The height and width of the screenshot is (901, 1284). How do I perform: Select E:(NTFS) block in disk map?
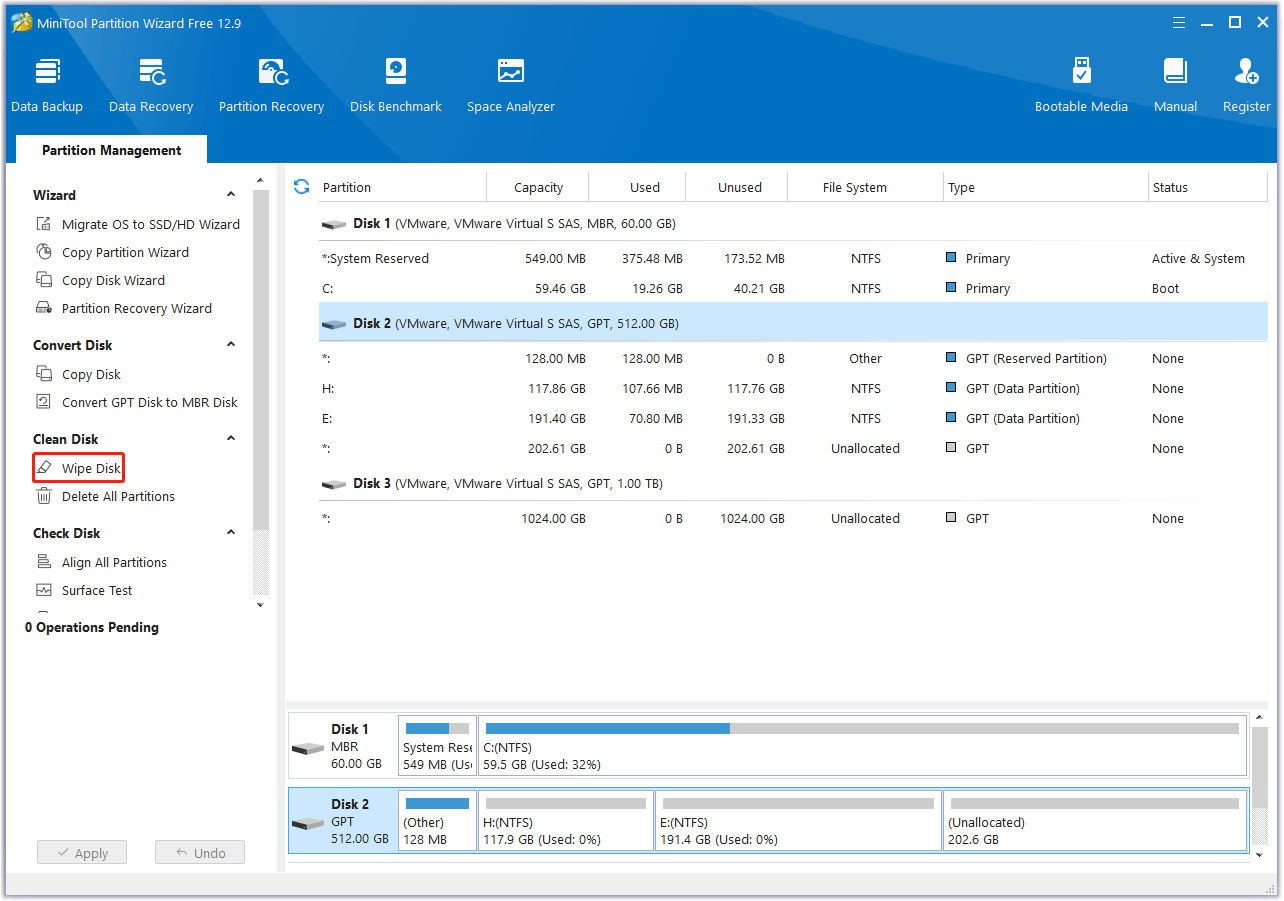799,821
